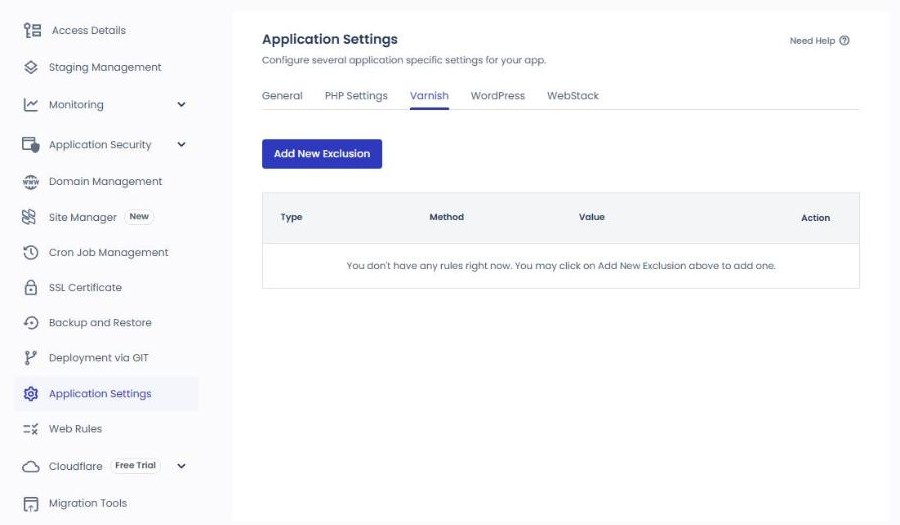
Task: Click the Free Trial badge beside Cloudflare
Action: (x=135, y=465)
